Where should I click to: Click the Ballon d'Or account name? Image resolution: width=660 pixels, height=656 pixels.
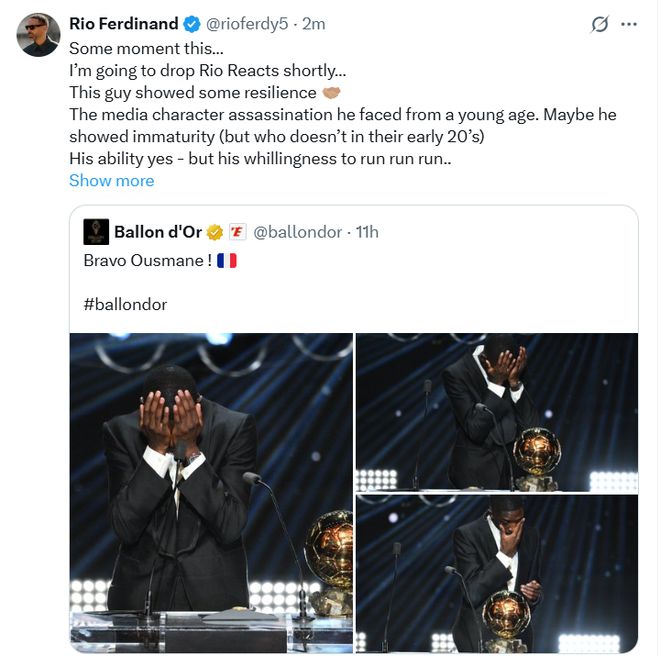tap(157, 232)
